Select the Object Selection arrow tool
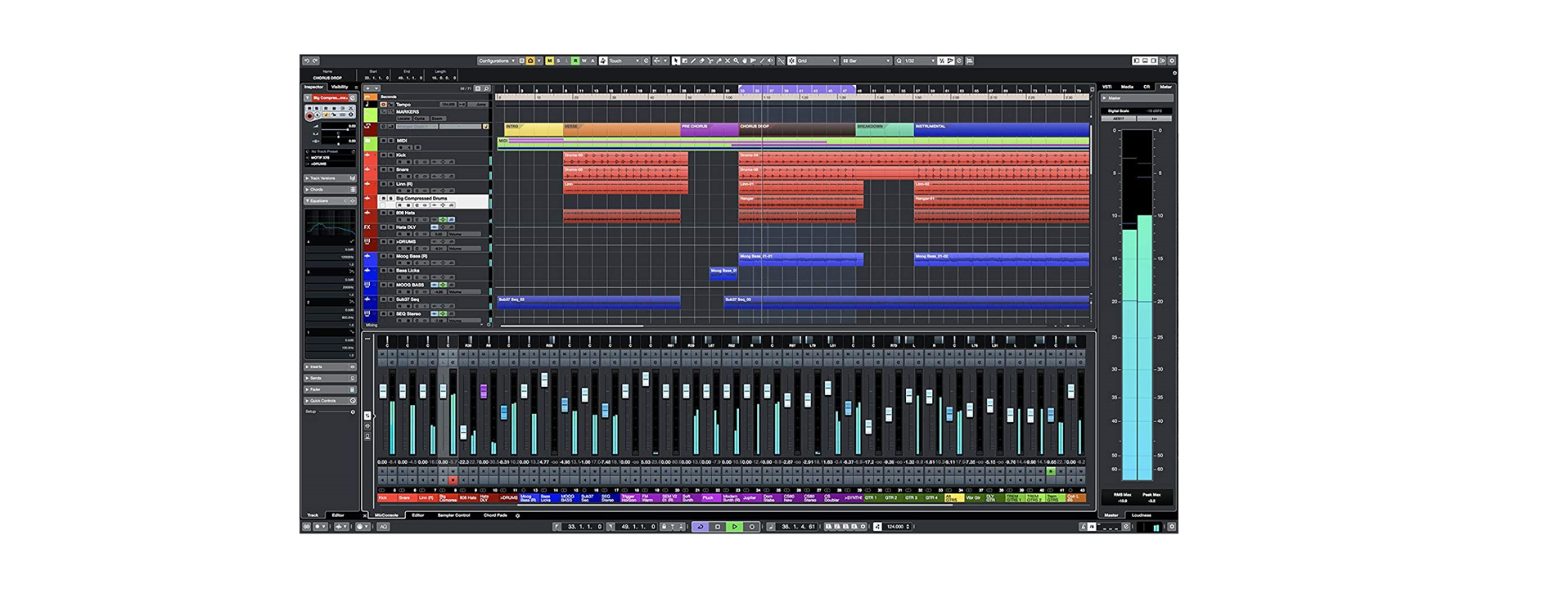 click(x=676, y=61)
